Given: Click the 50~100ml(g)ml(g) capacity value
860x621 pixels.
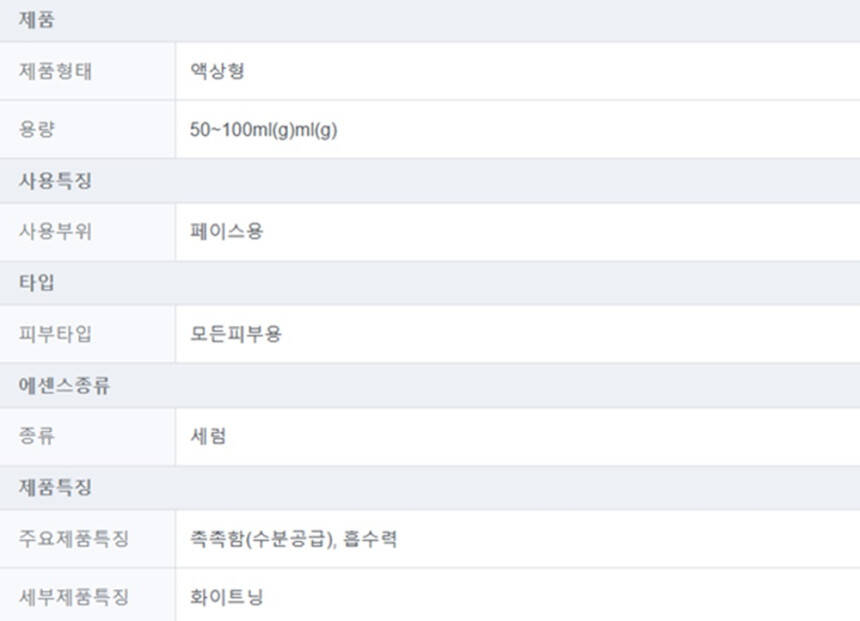Looking at the screenshot, I should (263, 130).
